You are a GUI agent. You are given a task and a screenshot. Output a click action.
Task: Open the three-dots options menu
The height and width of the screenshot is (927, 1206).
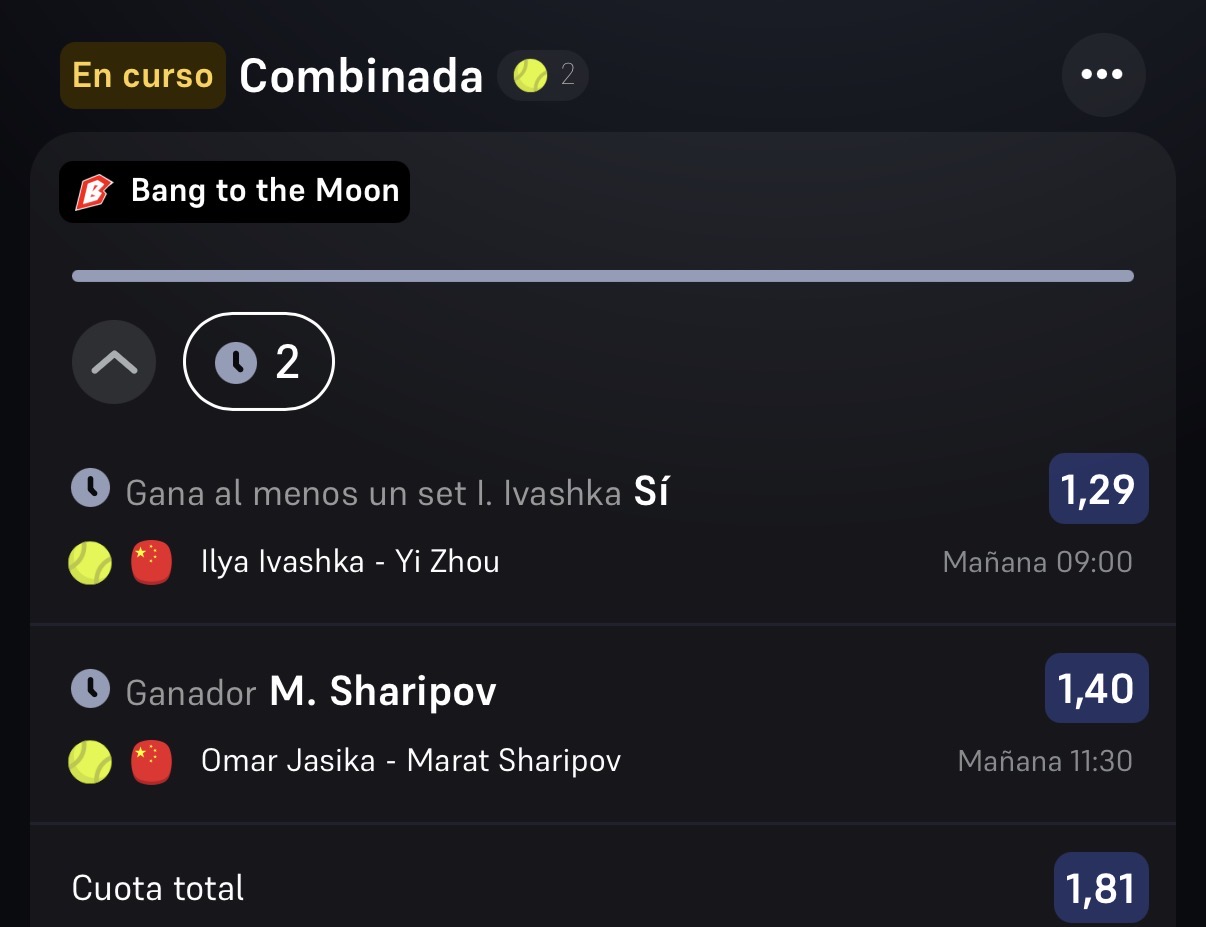click(1103, 75)
